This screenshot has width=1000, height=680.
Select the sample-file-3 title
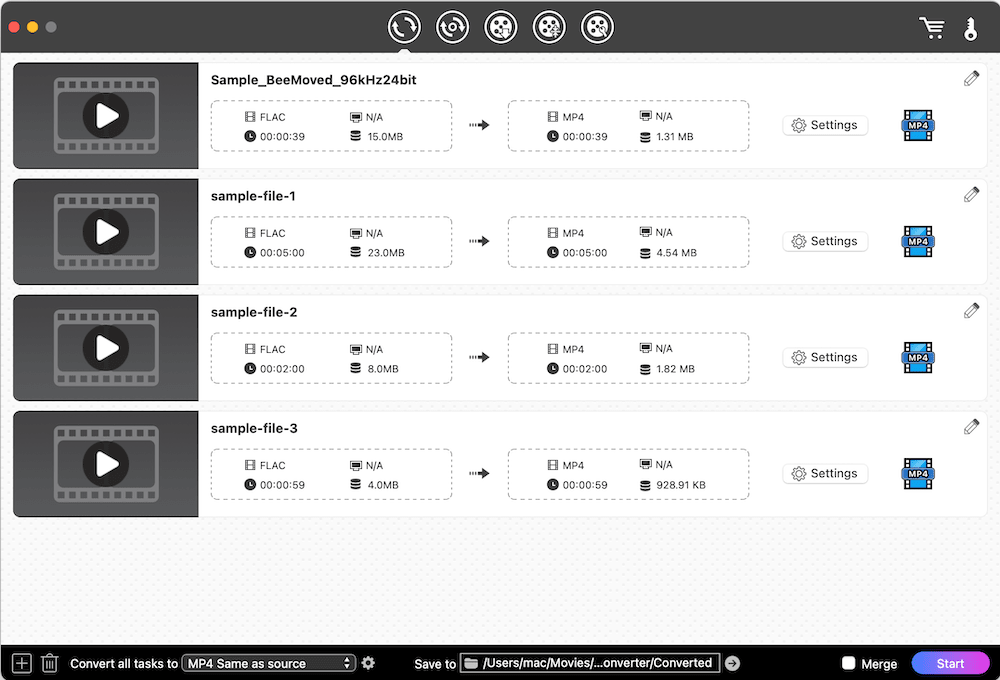coord(254,428)
